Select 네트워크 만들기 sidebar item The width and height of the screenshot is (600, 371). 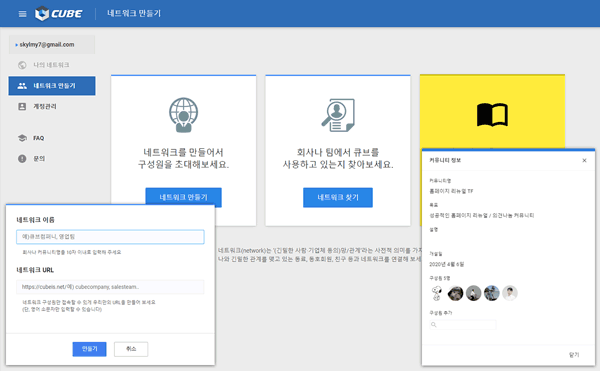[x=52, y=86]
